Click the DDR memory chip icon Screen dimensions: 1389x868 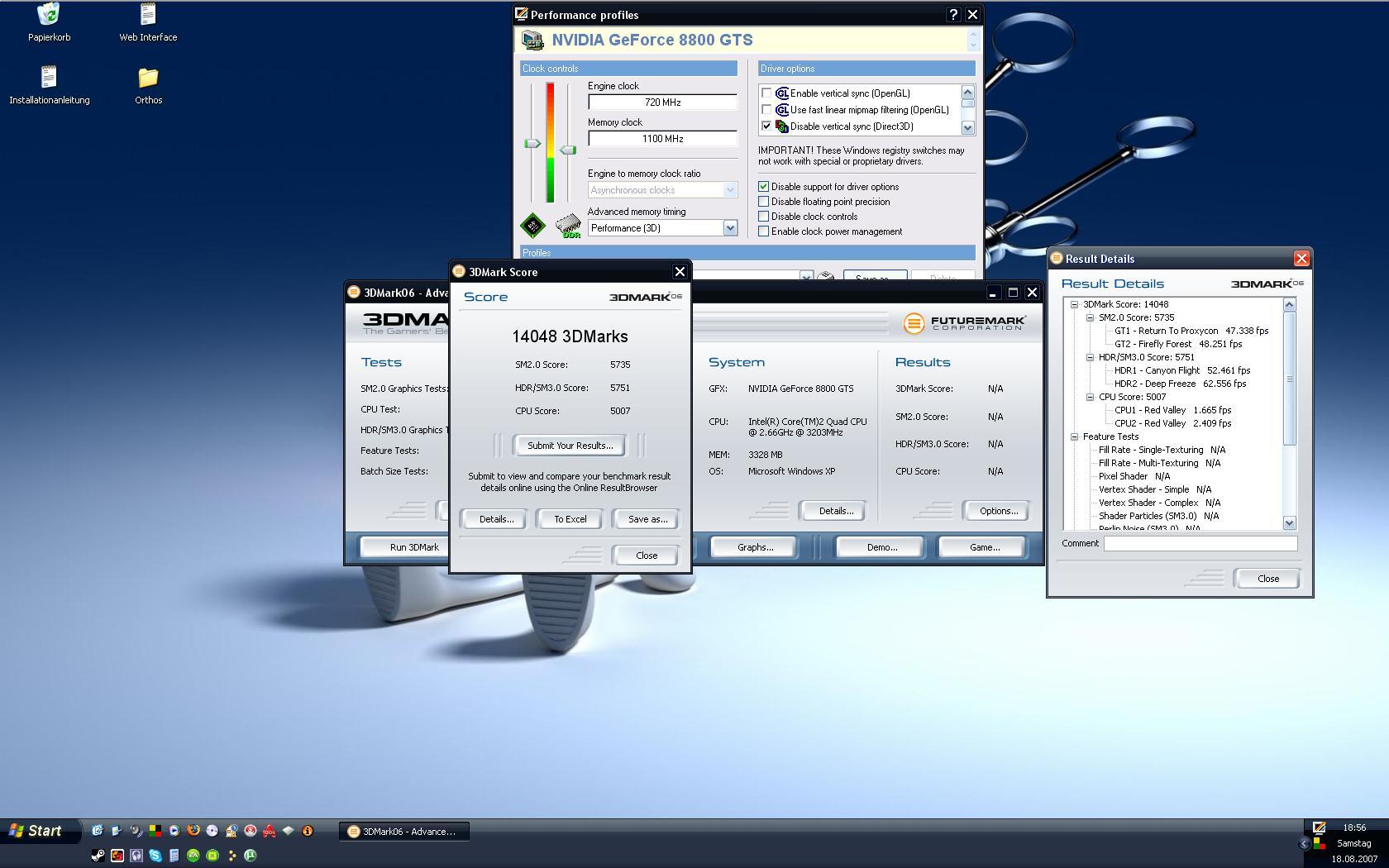point(568,226)
